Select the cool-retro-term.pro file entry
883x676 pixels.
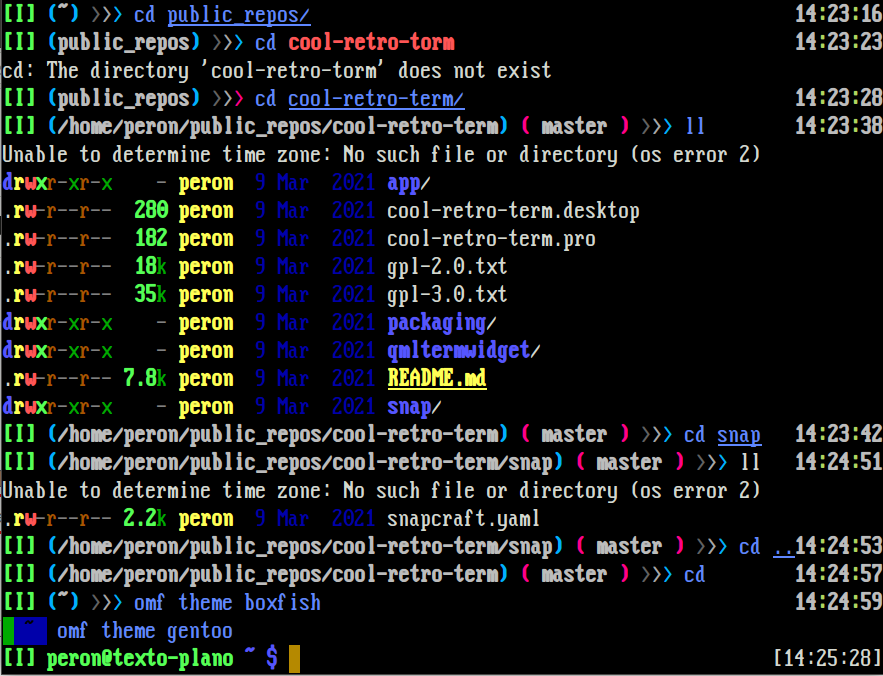(x=491, y=239)
